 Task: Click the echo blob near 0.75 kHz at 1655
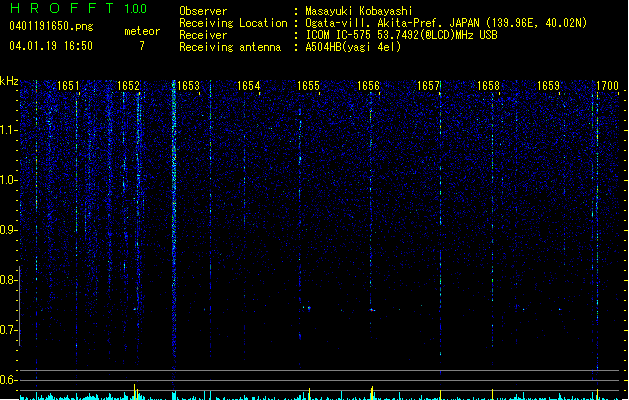[308, 308]
